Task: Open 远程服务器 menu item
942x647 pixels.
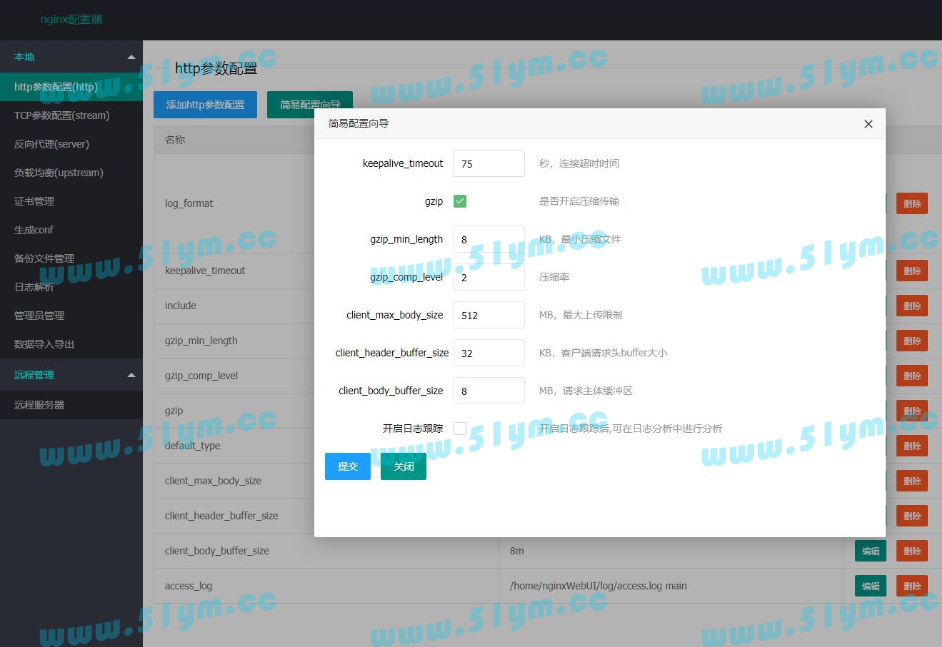Action: (71, 405)
